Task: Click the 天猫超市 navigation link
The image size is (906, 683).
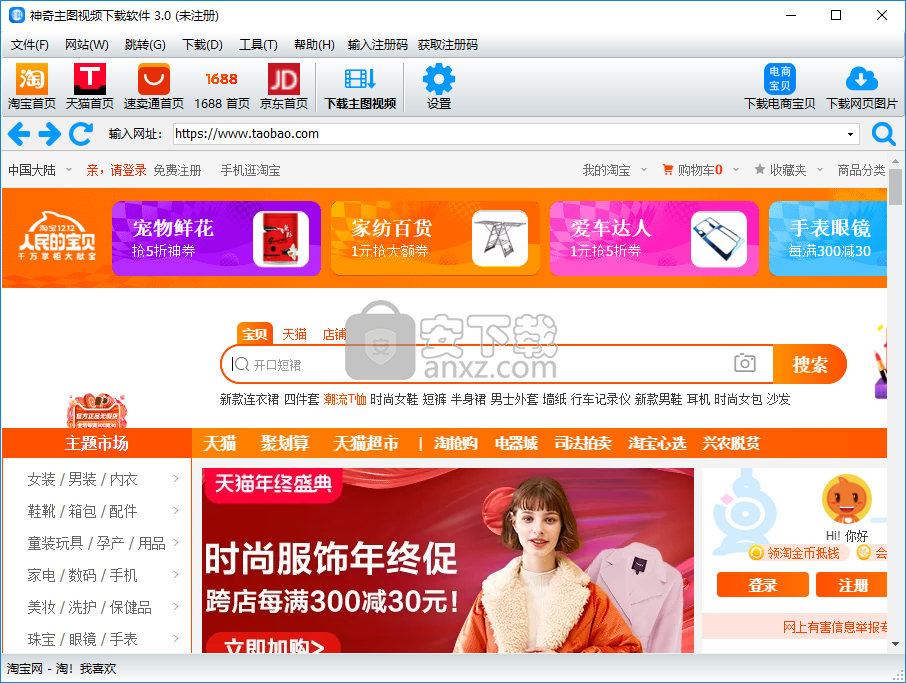Action: (x=366, y=443)
